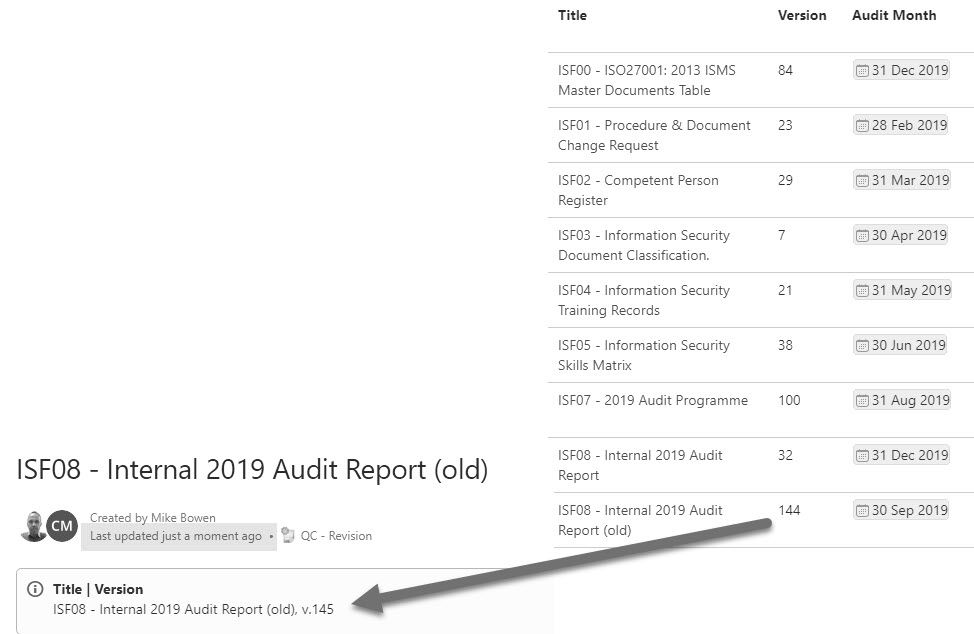The width and height of the screenshot is (974, 634).
Task: Select the 30 Jun 2019 date lozenge
Action: click(900, 345)
